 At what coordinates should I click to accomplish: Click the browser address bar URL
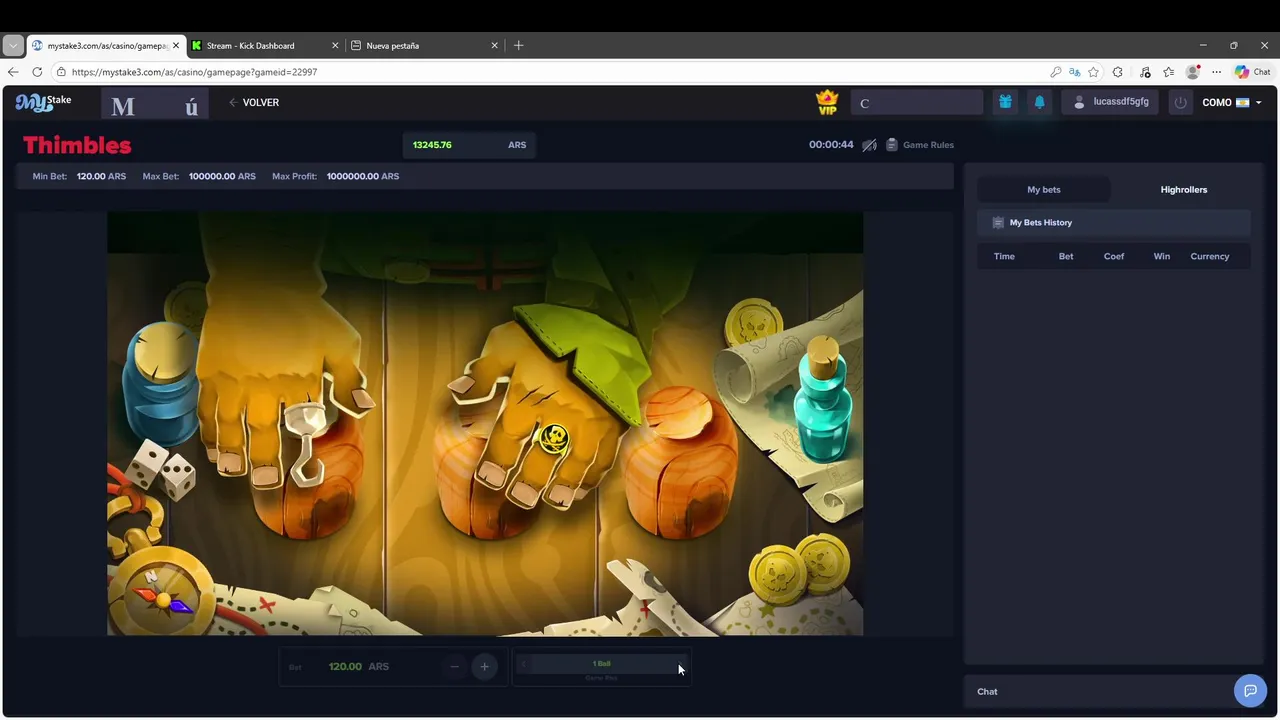(194, 72)
